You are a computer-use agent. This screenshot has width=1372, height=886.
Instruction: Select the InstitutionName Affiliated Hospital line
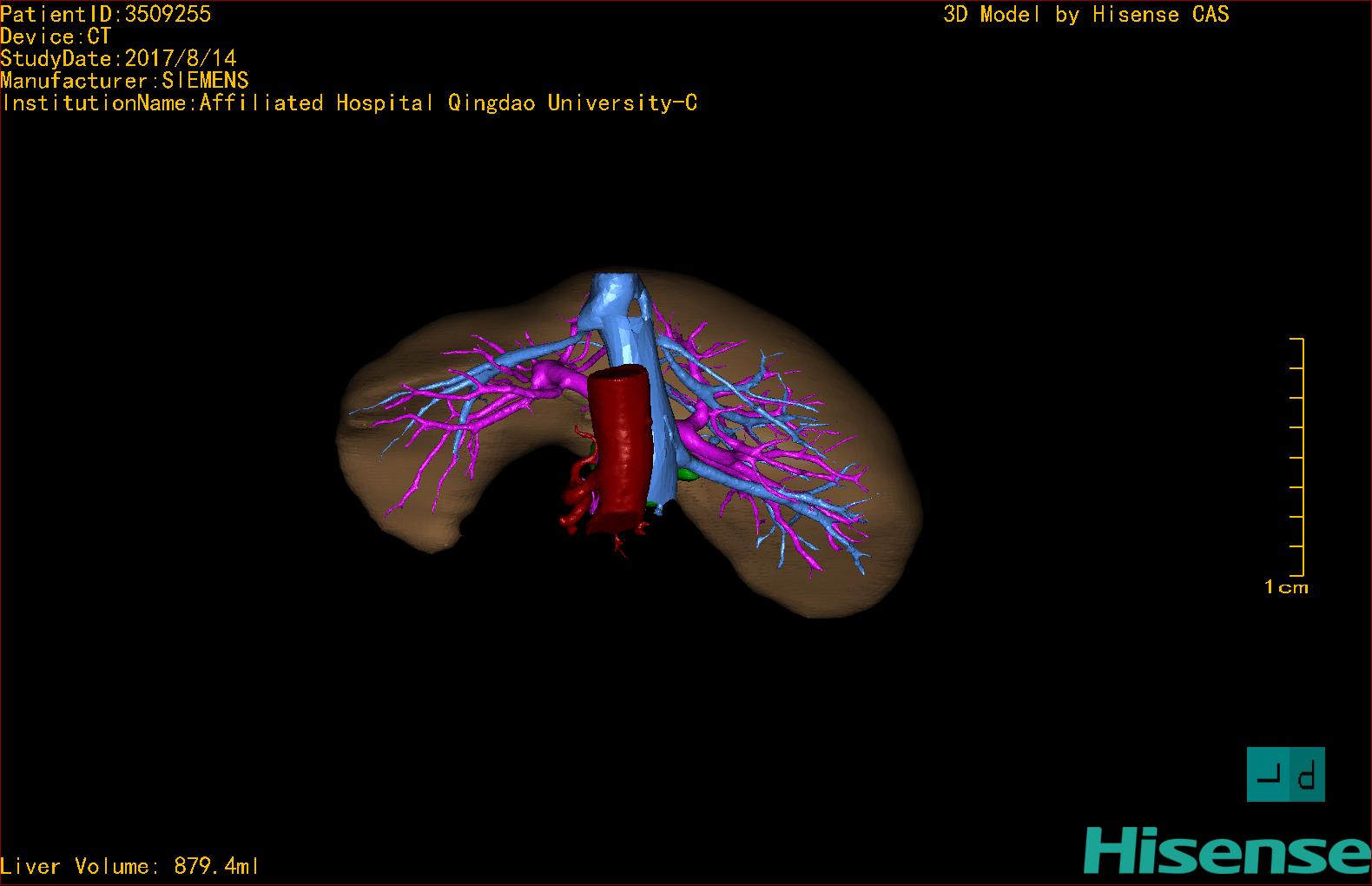(349, 102)
